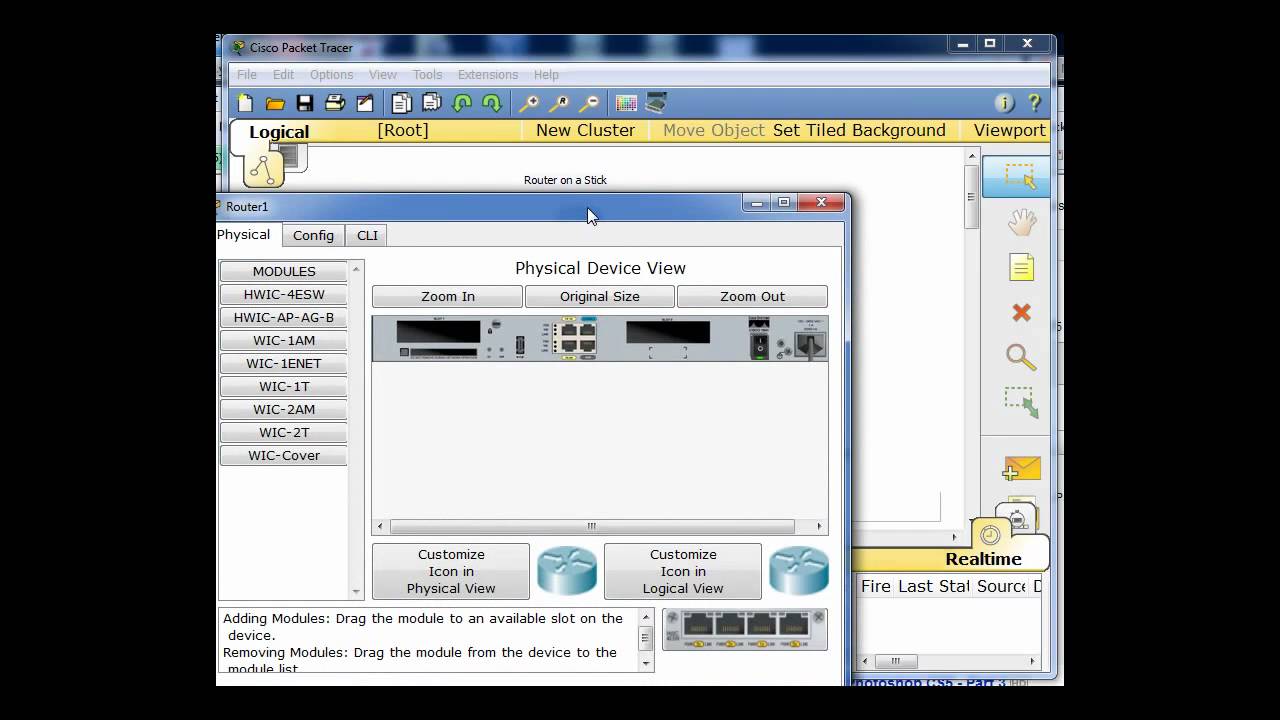This screenshot has width=1280, height=720.
Task: Open the Custom Devices dialog icon
Action: (x=656, y=103)
